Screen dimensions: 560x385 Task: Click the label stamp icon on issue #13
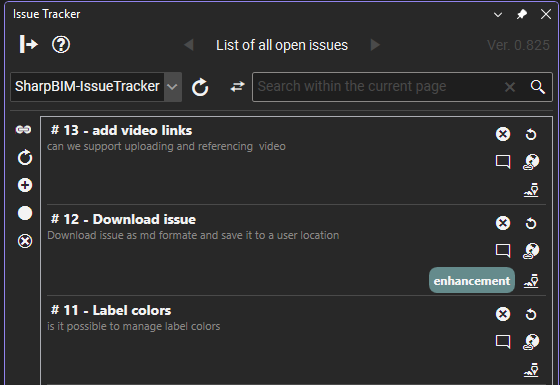tap(531, 190)
